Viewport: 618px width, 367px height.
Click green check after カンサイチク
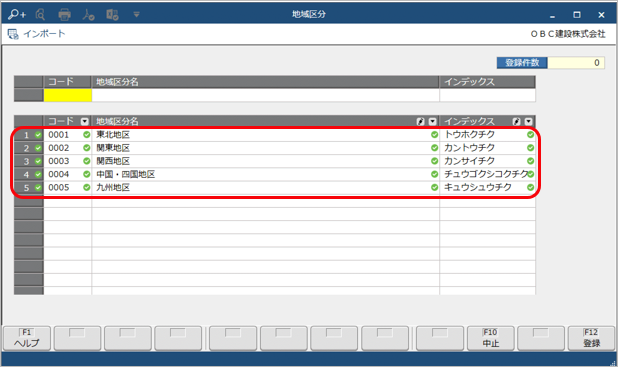coord(531,161)
